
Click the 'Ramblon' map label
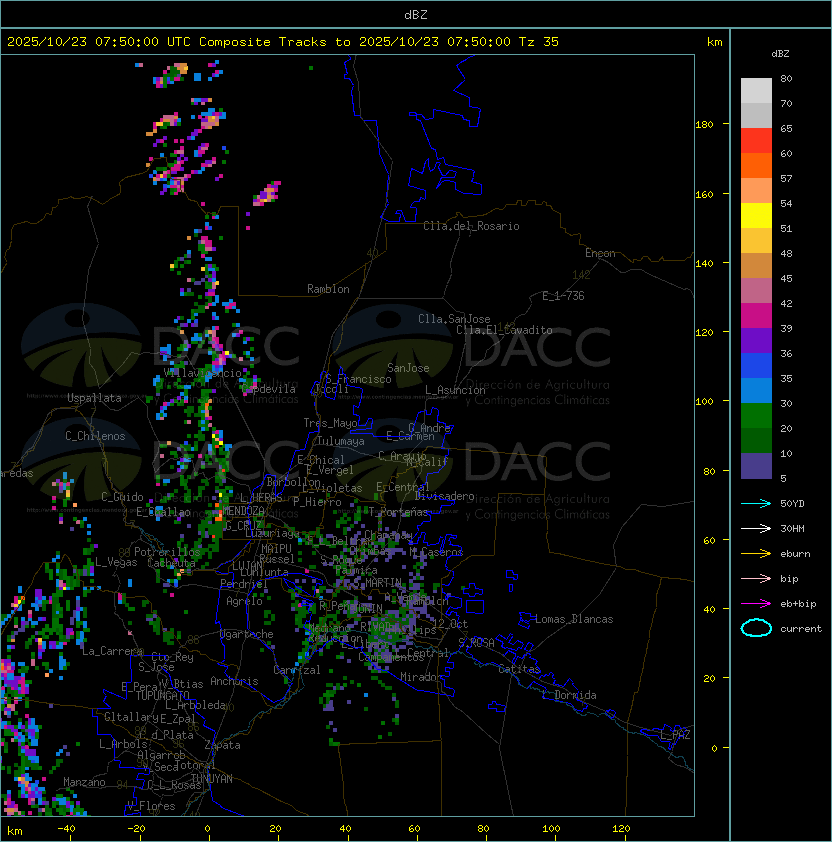(x=328, y=289)
